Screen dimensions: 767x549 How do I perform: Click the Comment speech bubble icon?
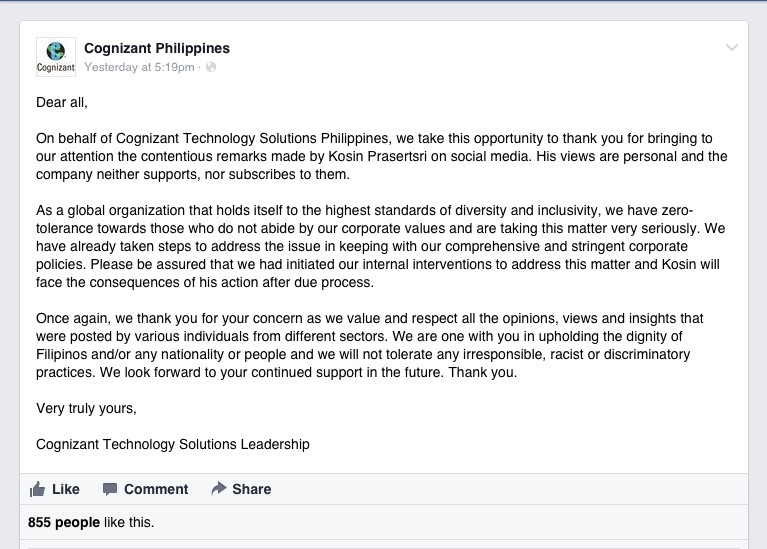pos(110,489)
